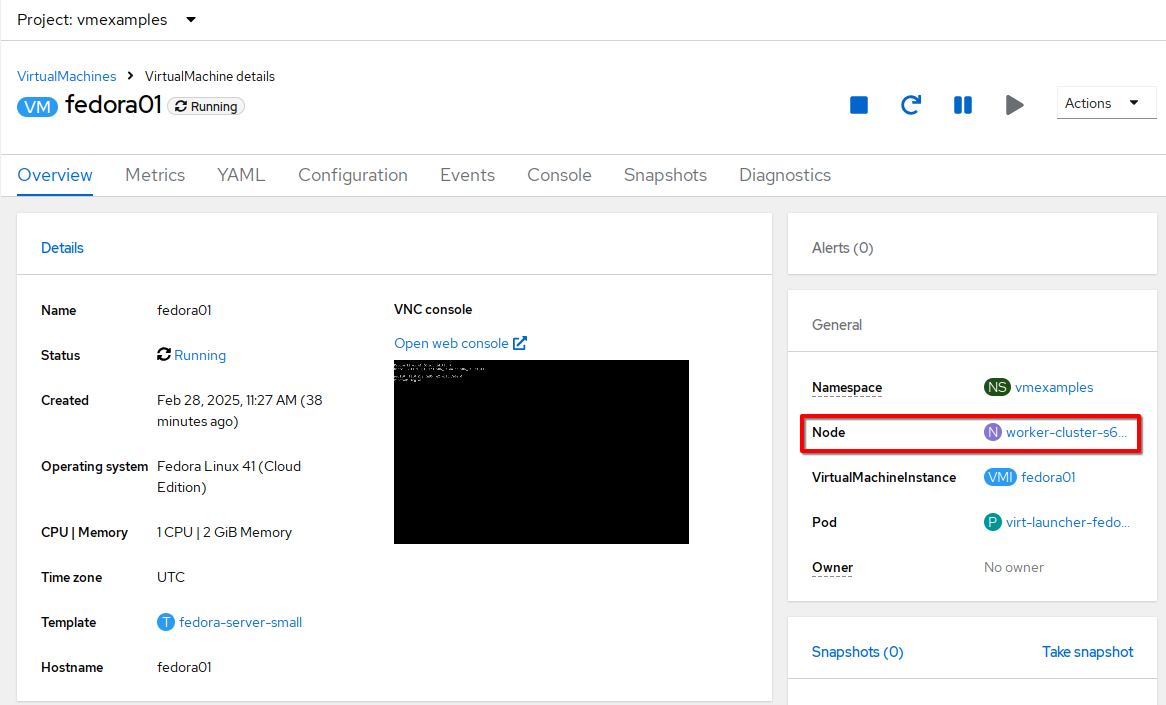Go to VirtualMachines breadcrumb link
Screen dimensions: 1166x705
click(x=66, y=76)
